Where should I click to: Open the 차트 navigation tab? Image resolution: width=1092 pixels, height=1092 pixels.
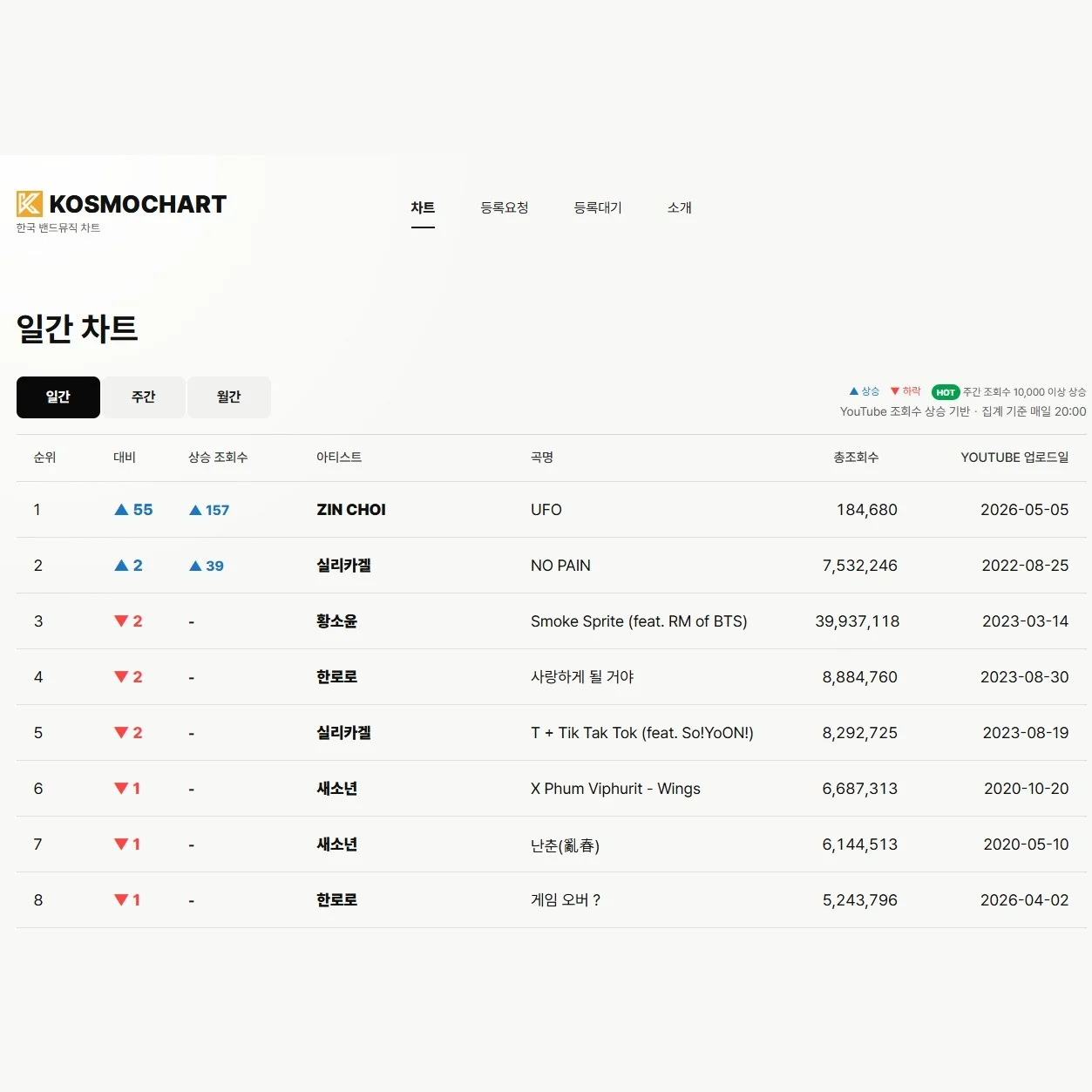[423, 207]
